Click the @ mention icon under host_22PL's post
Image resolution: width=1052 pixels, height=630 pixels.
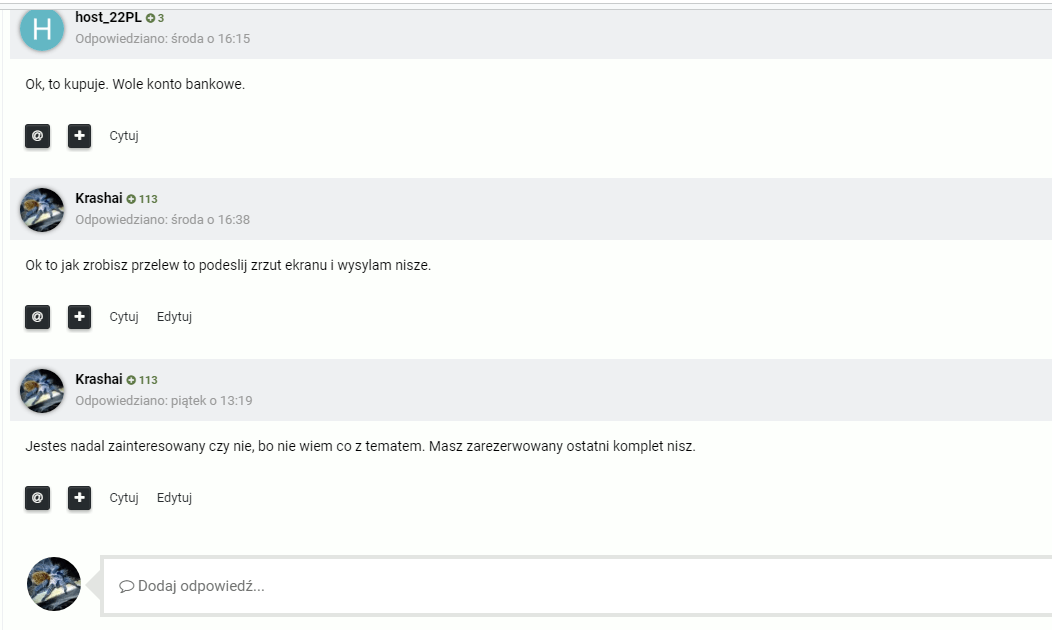click(37, 136)
